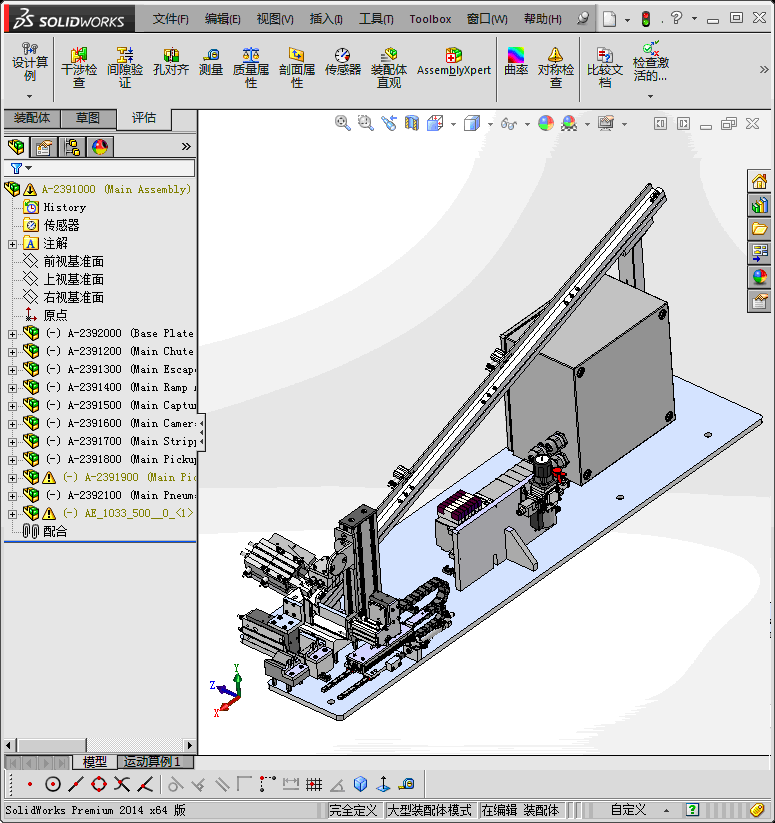Switch to the 装配体 tab

tap(32, 118)
